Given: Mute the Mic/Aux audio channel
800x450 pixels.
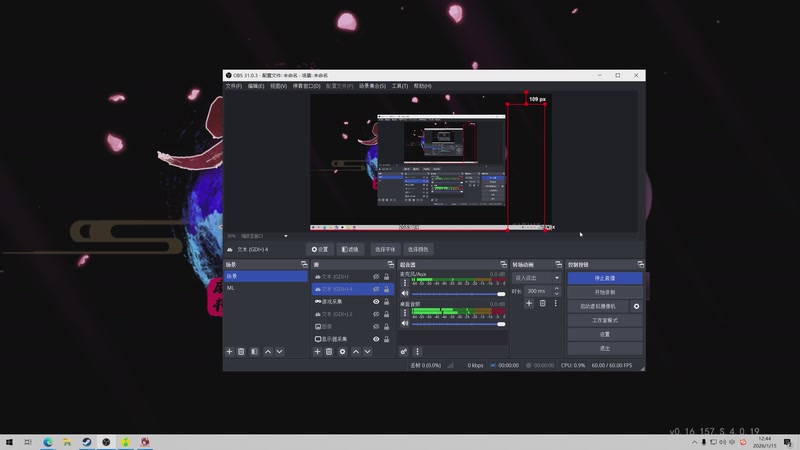Looking at the screenshot, I should pyautogui.click(x=405, y=293).
